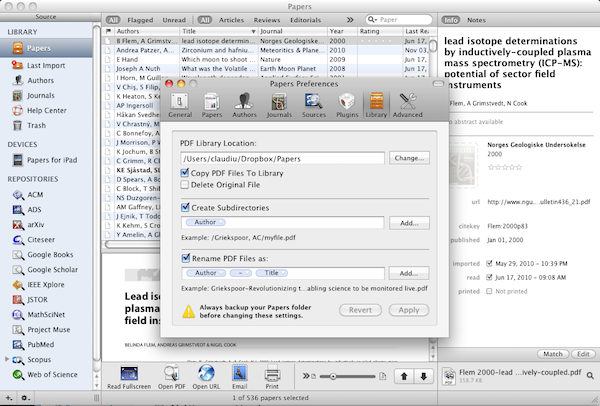
Task: Click the Read Fullscreen toolbar icon
Action: (129, 377)
